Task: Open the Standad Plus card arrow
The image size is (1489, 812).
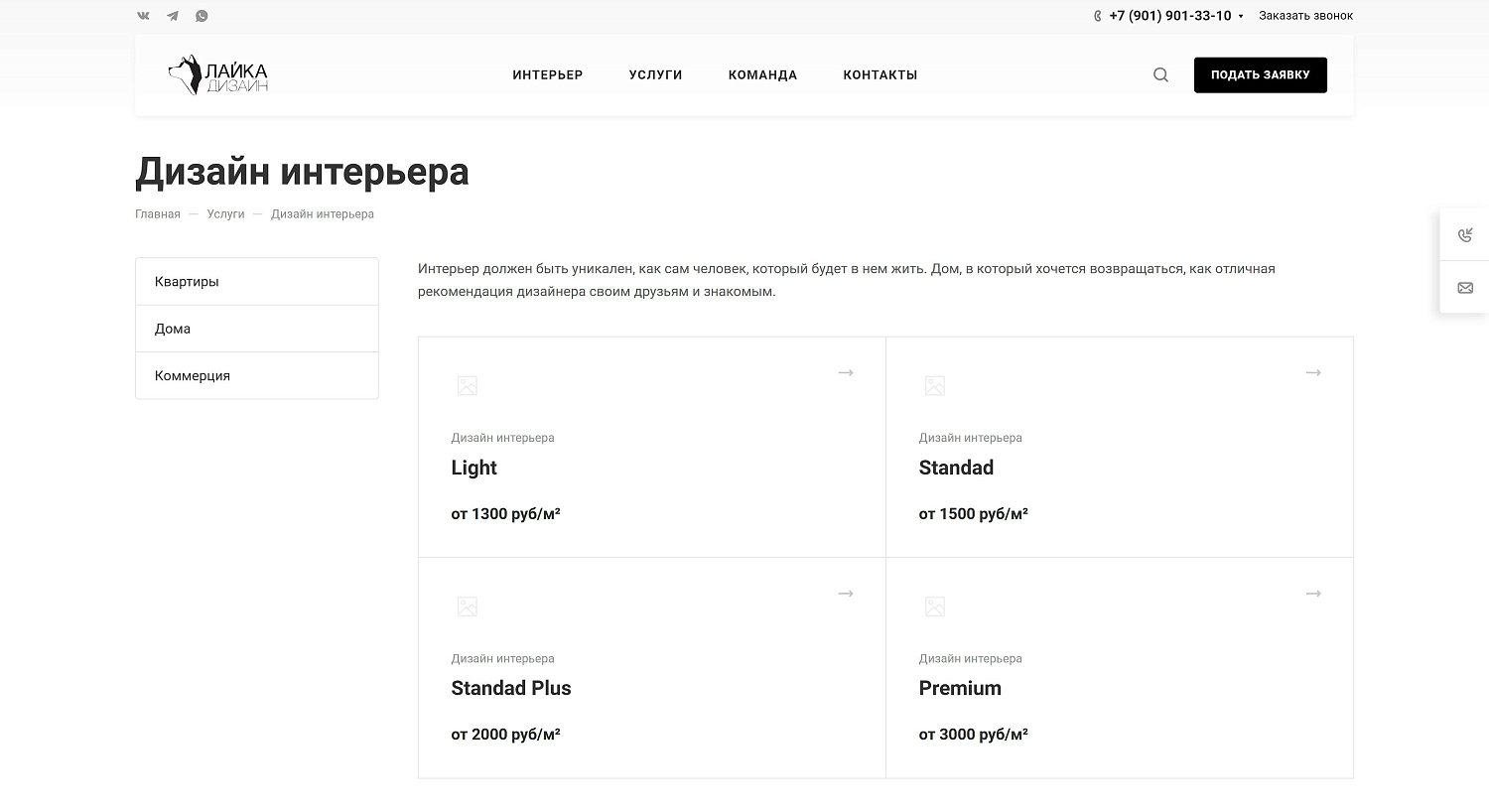Action: [846, 593]
